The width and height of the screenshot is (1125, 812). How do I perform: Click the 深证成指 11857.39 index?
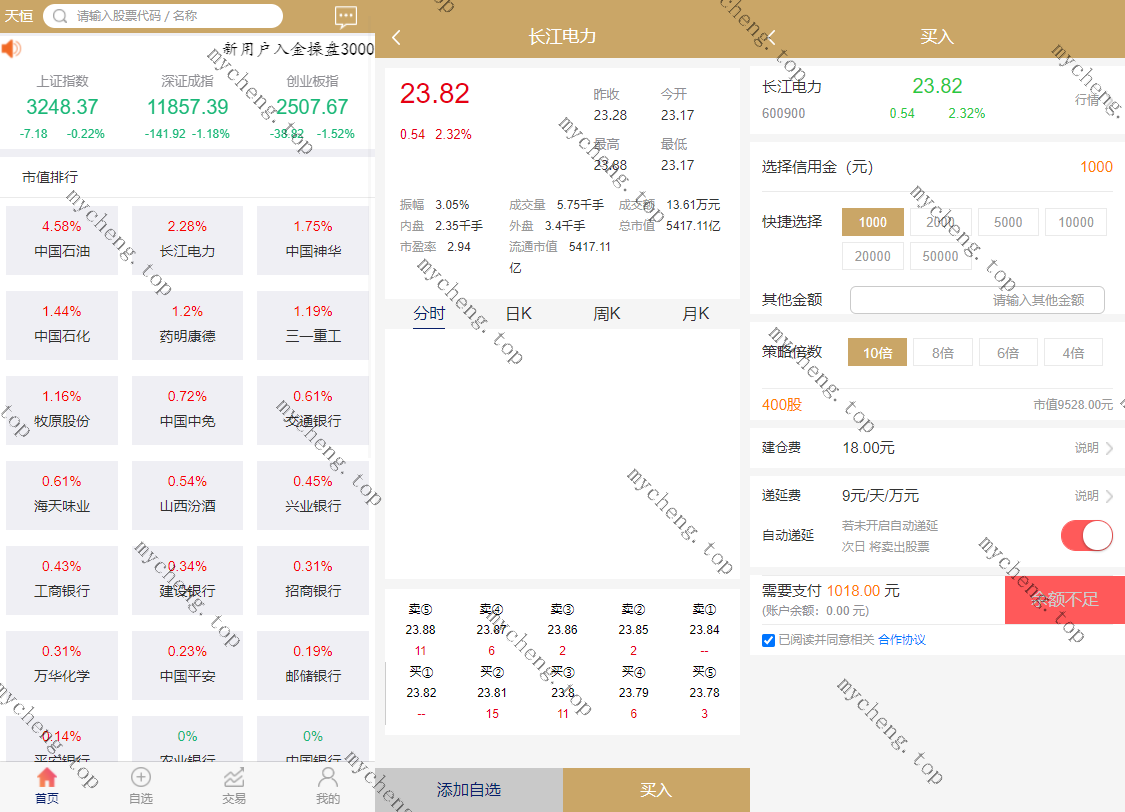pyautogui.click(x=187, y=107)
